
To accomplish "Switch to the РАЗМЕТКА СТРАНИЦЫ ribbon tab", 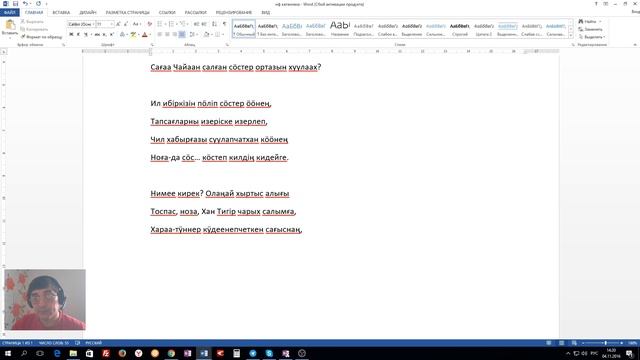I will pos(128,13).
